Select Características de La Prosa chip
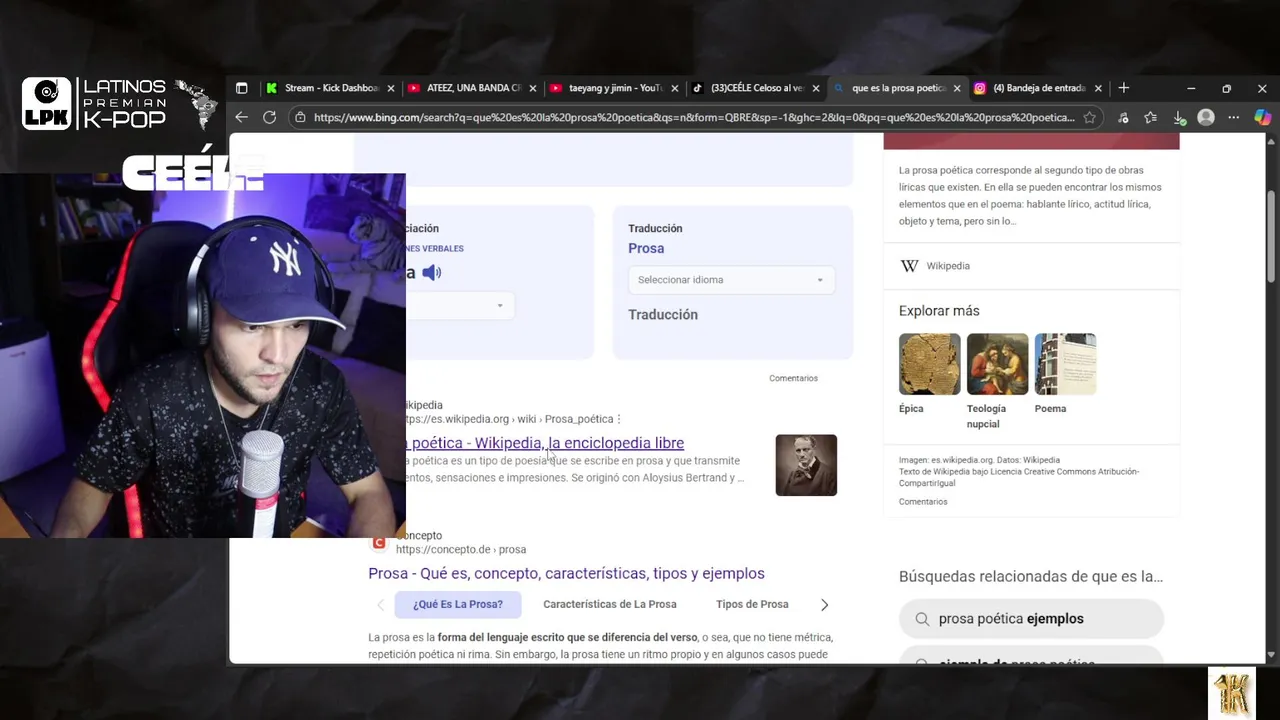Screen dimensions: 1280x720 pyautogui.click(x=610, y=604)
